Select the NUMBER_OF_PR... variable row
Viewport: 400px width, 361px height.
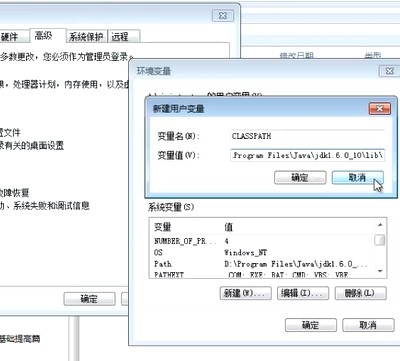[x=262, y=241]
